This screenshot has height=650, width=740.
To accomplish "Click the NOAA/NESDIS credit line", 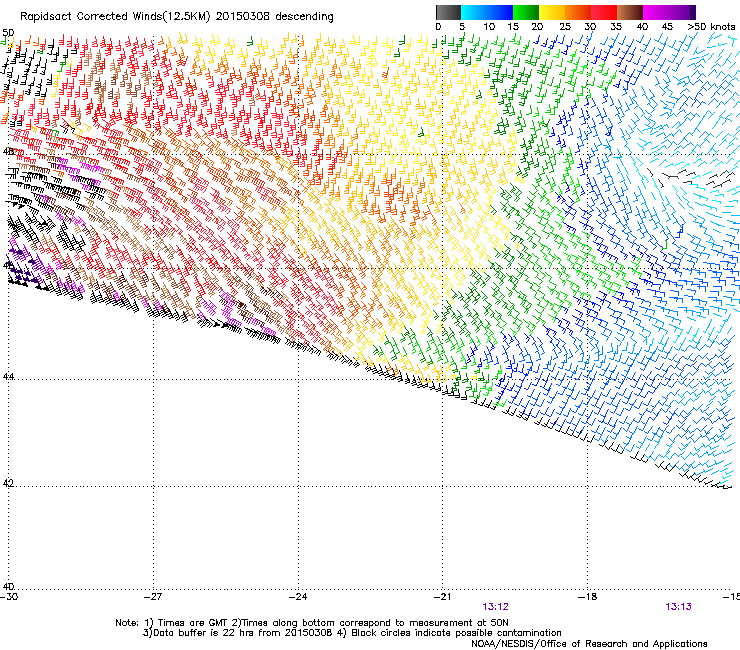I will pyautogui.click(x=589, y=644).
